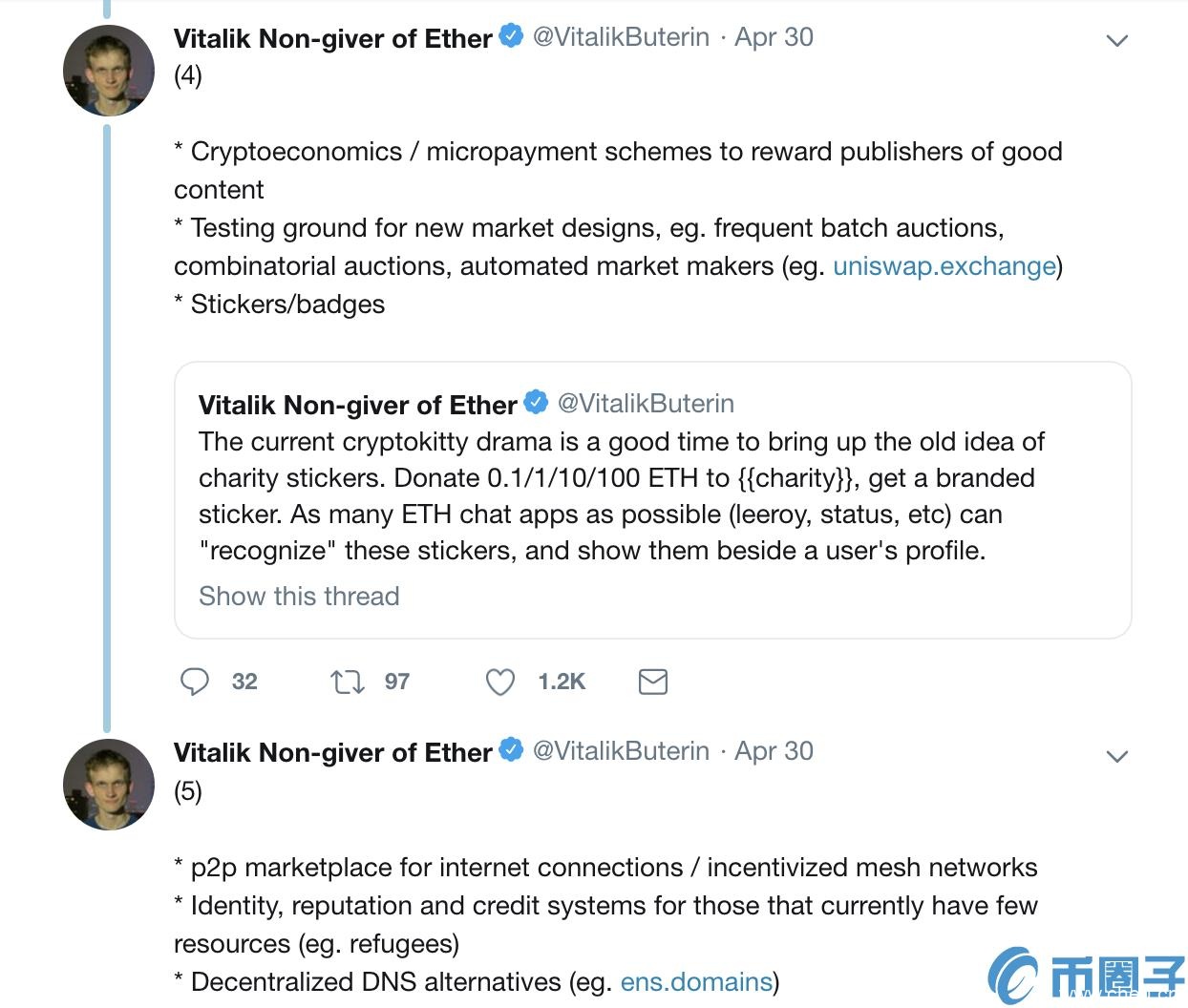Open Vitalik's avatar on tweet (5)
This screenshot has height=1008, width=1188.
pyautogui.click(x=109, y=785)
